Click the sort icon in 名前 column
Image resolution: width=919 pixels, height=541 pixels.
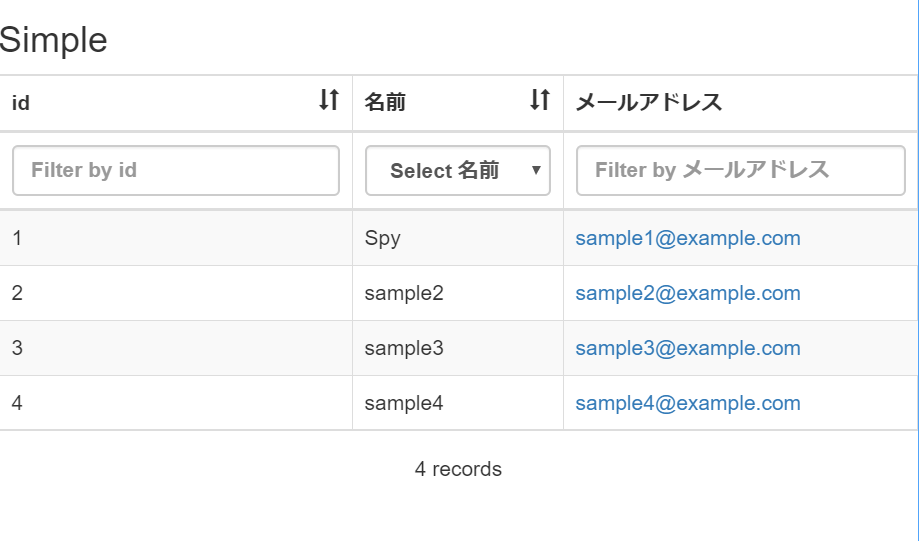point(540,100)
